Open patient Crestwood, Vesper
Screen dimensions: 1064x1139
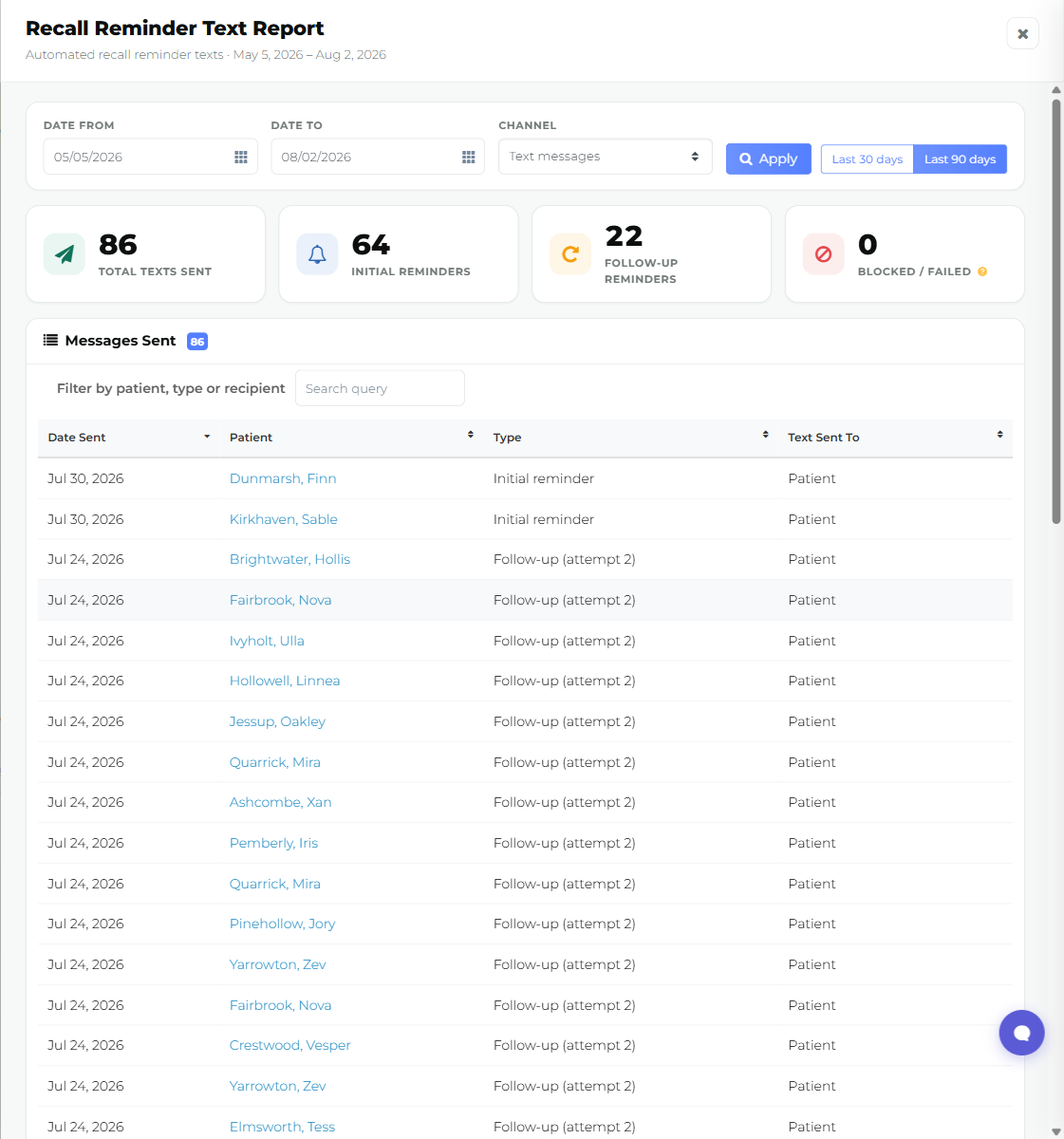[290, 1045]
